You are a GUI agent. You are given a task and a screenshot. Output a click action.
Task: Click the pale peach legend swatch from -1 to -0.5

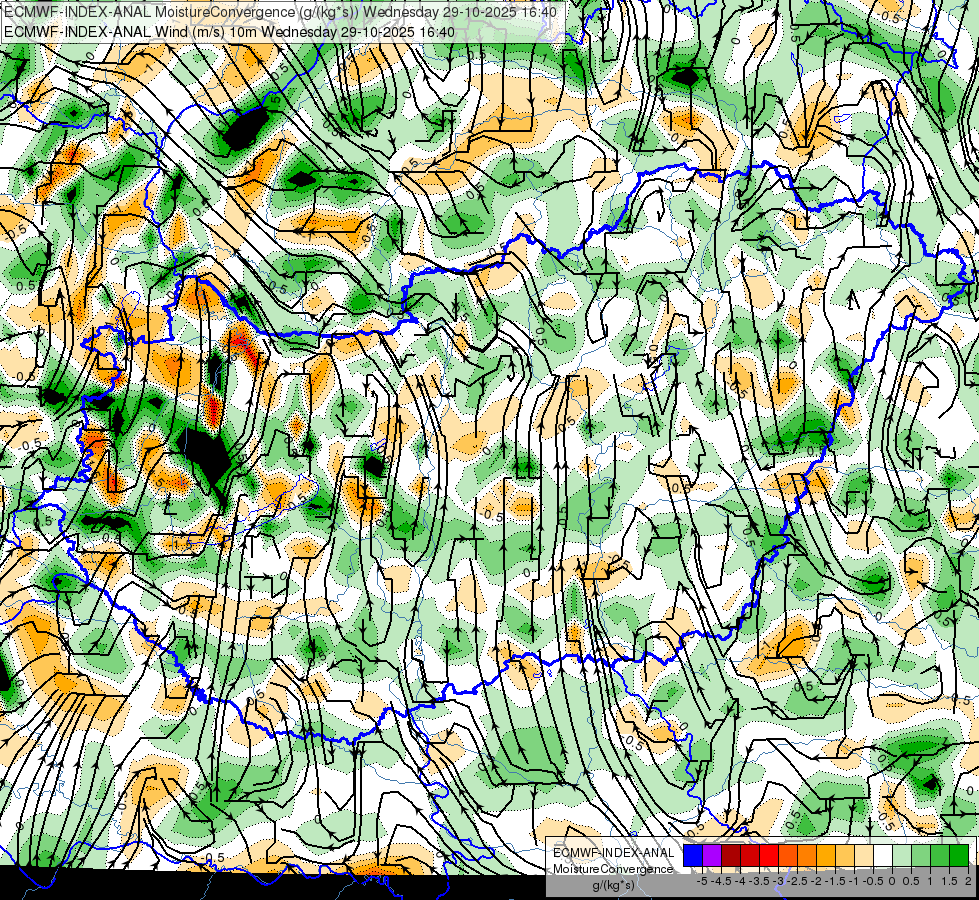pos(864,856)
